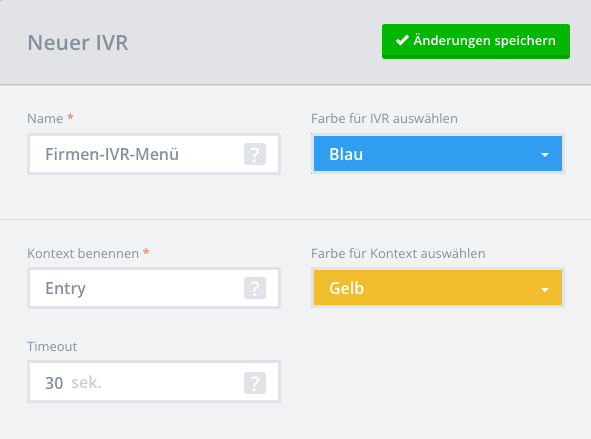
Task: Click the caret arrow on the Blau dropdown
Action: point(545,154)
